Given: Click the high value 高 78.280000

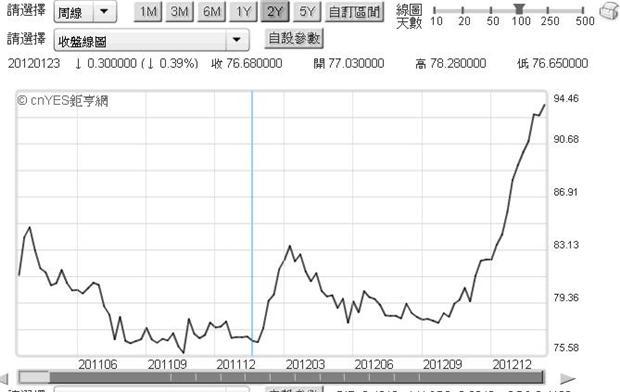Looking at the screenshot, I should click(x=450, y=63).
